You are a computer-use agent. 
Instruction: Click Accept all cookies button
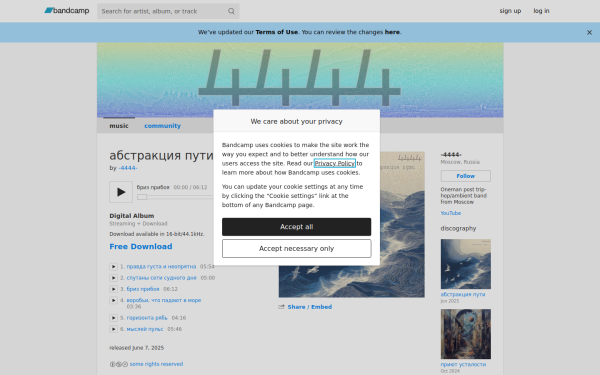(x=297, y=227)
